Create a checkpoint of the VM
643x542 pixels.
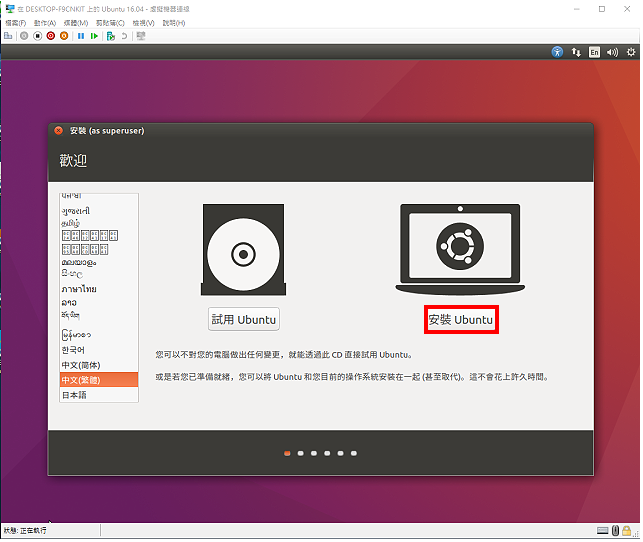click(x=111, y=36)
